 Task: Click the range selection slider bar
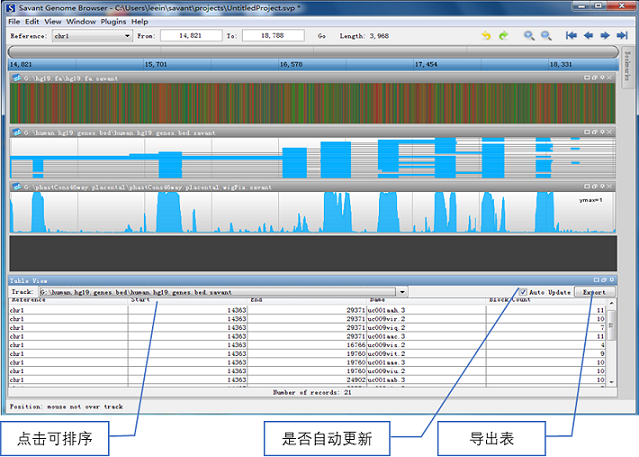310,50
